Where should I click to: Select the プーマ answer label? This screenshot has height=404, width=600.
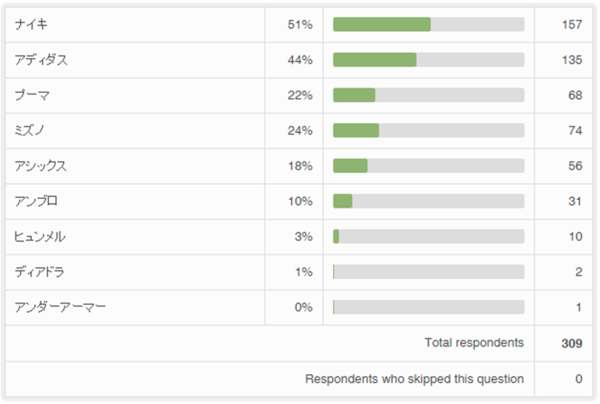[32, 95]
